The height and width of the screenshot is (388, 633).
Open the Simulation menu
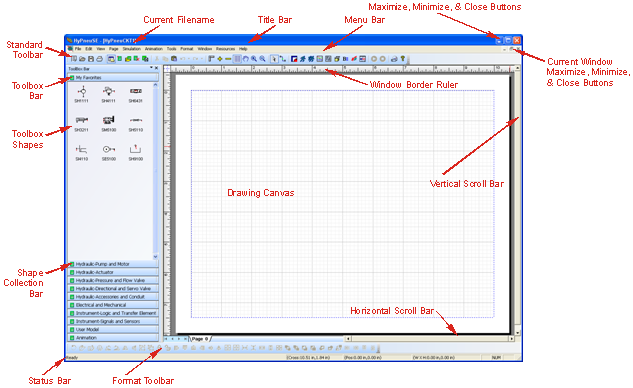[132, 49]
